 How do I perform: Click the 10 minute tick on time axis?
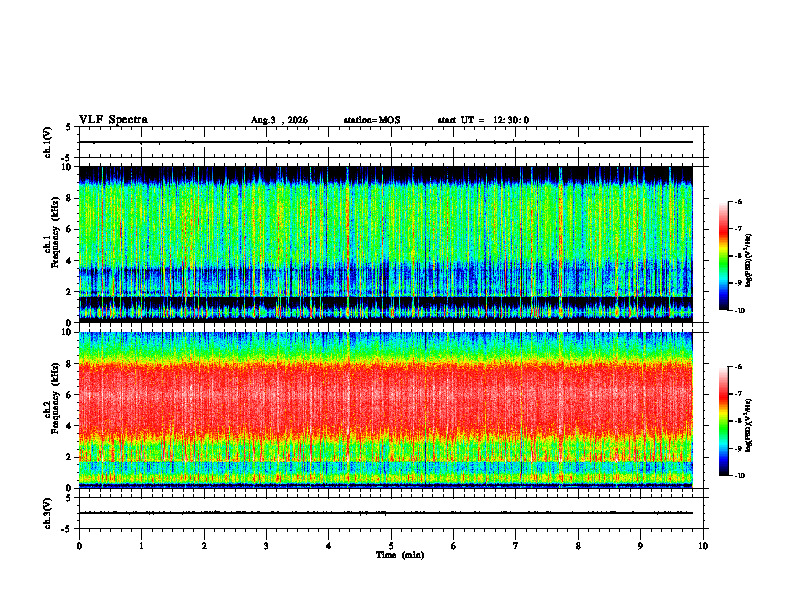[x=703, y=546]
